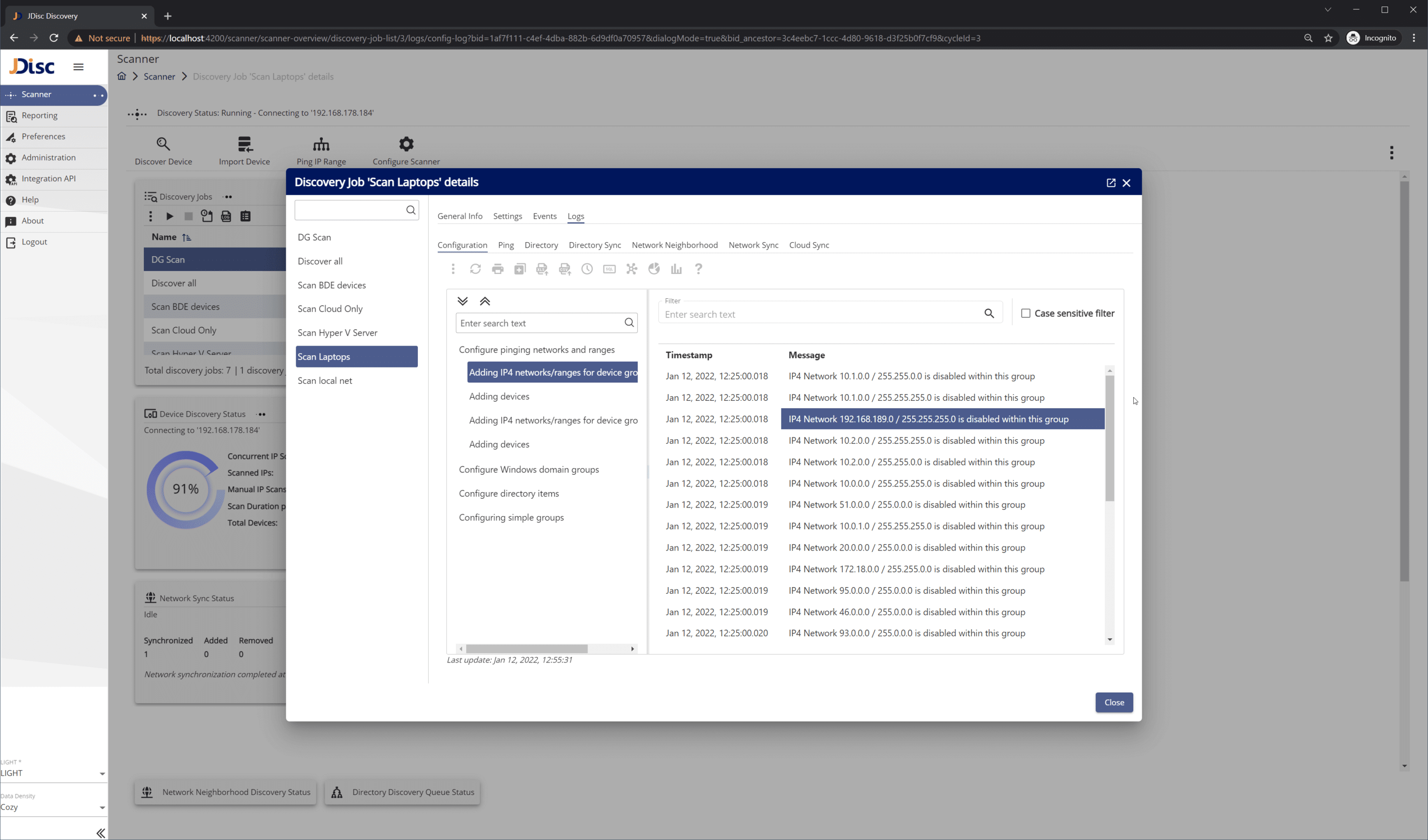Viewport: 1428px width, 840px height.
Task: Click the Close button in the dialog
Action: pos(1114,702)
